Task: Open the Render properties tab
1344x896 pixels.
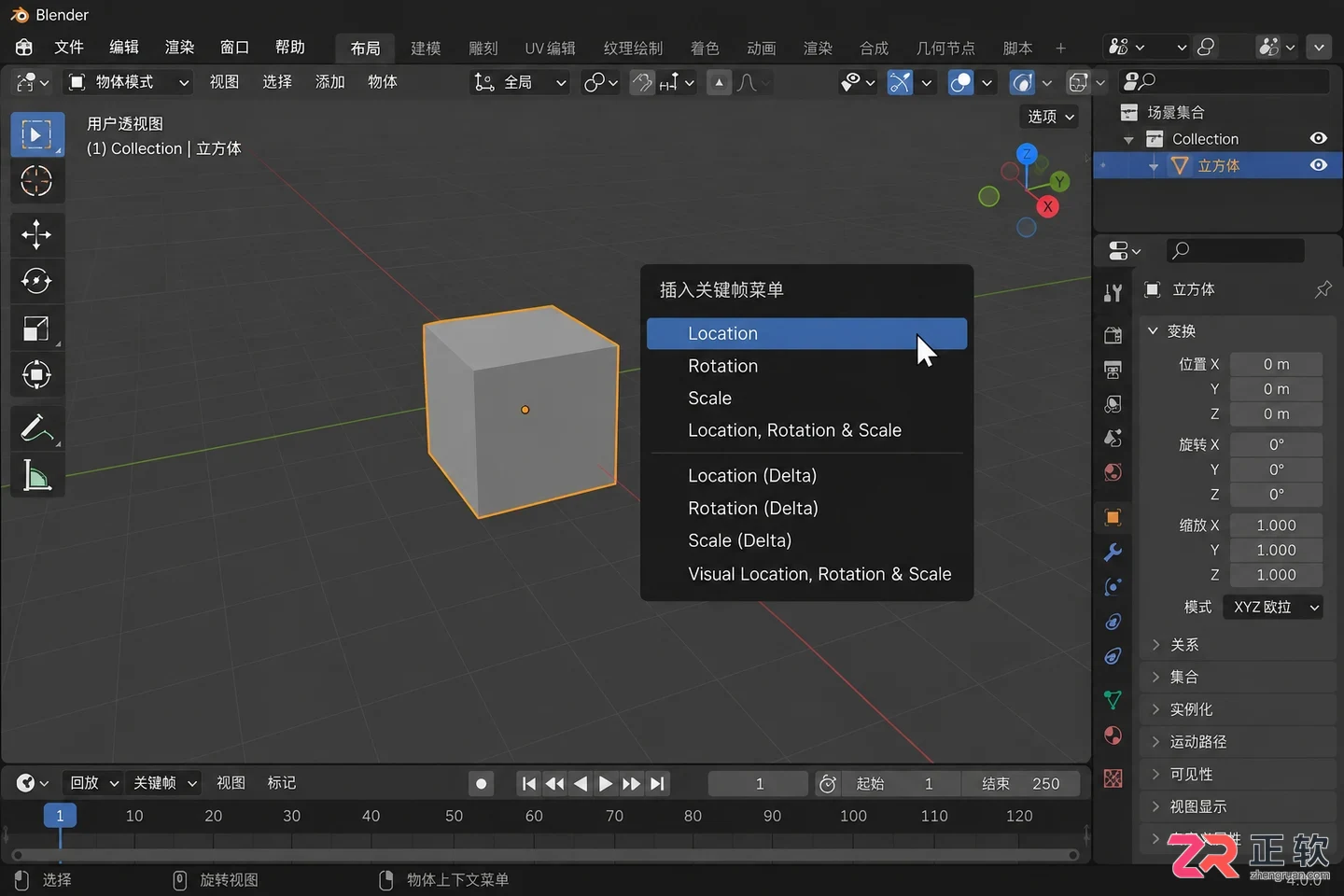Action: 1113,335
